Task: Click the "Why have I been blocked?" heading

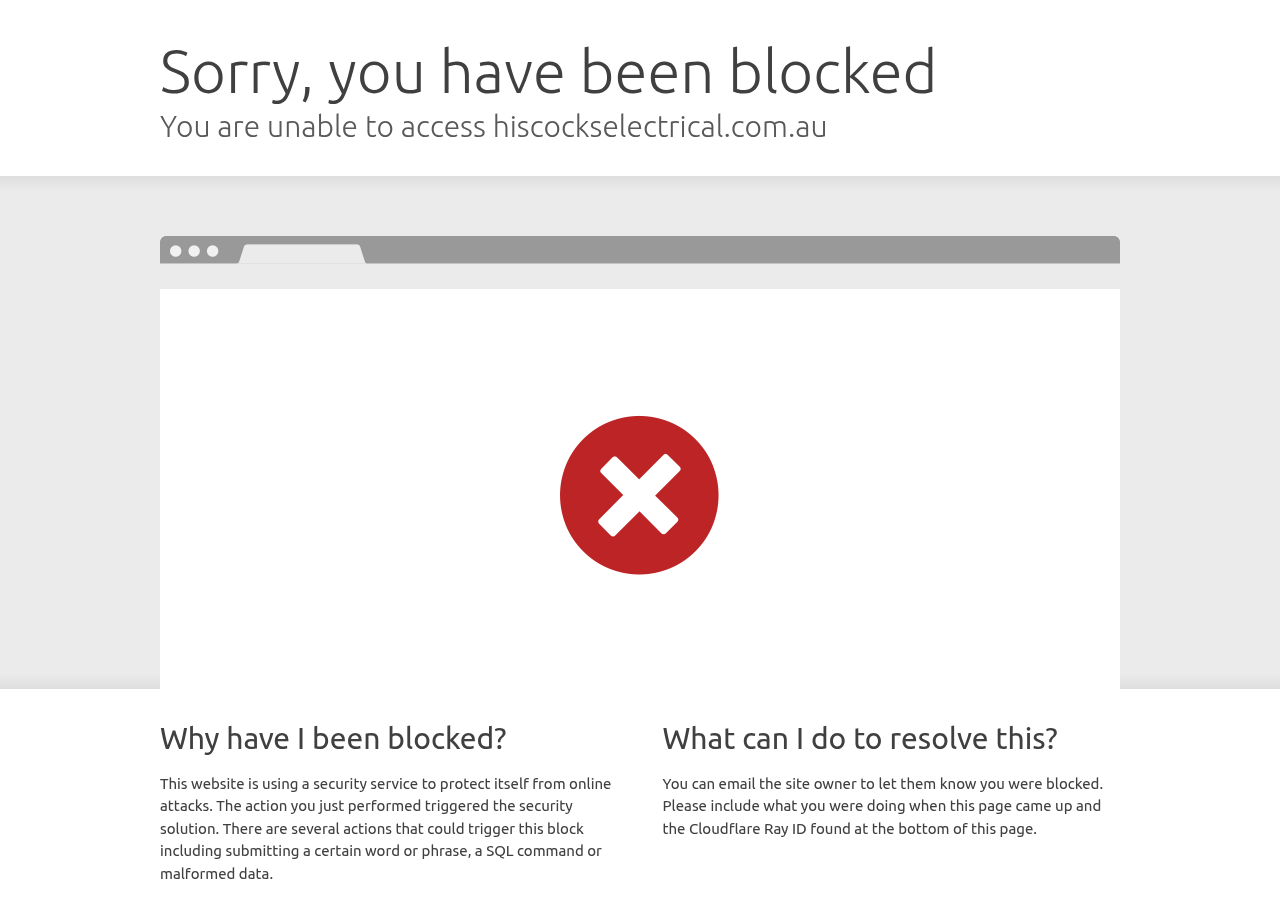Action: click(x=333, y=738)
